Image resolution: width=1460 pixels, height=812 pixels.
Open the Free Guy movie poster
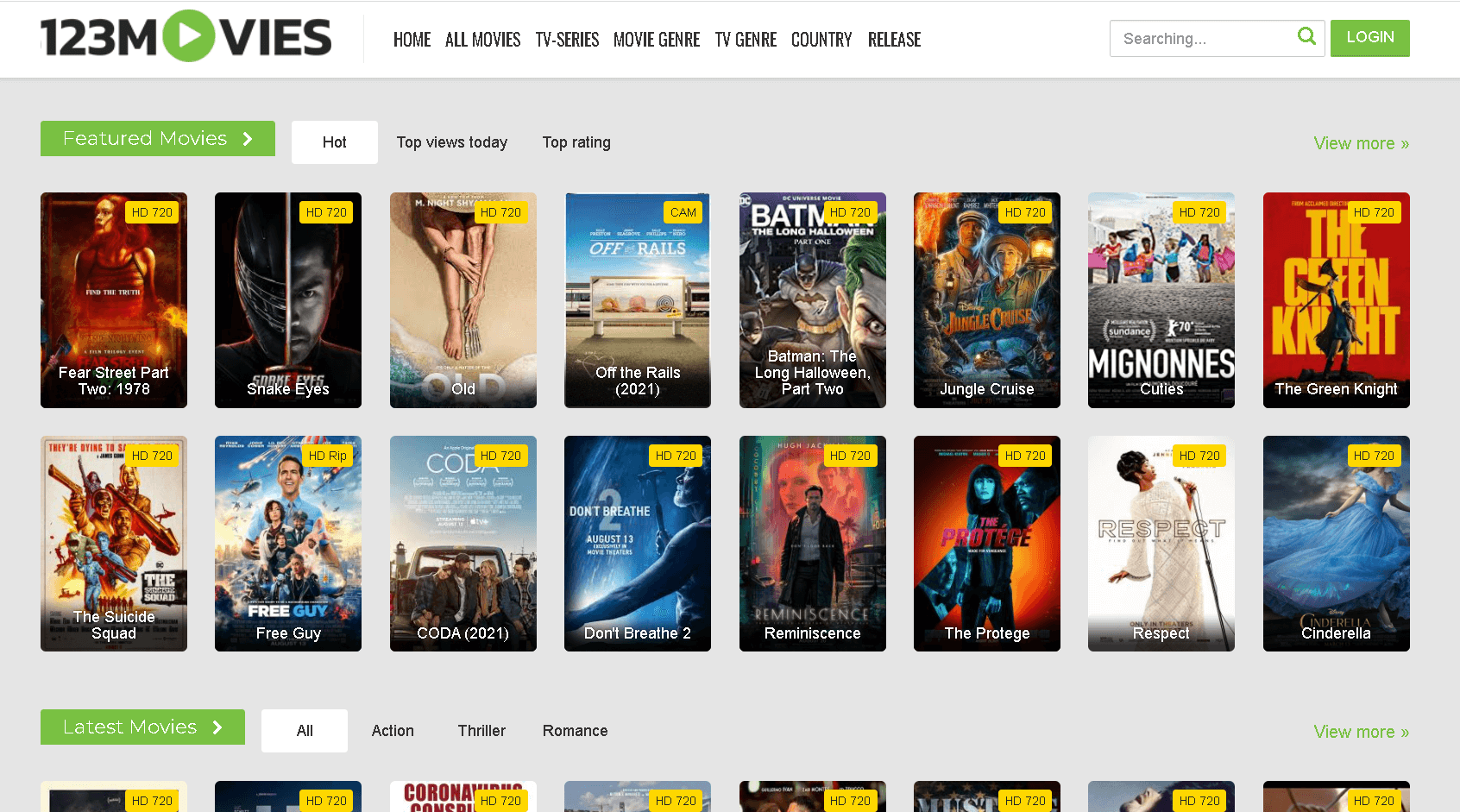(x=288, y=544)
